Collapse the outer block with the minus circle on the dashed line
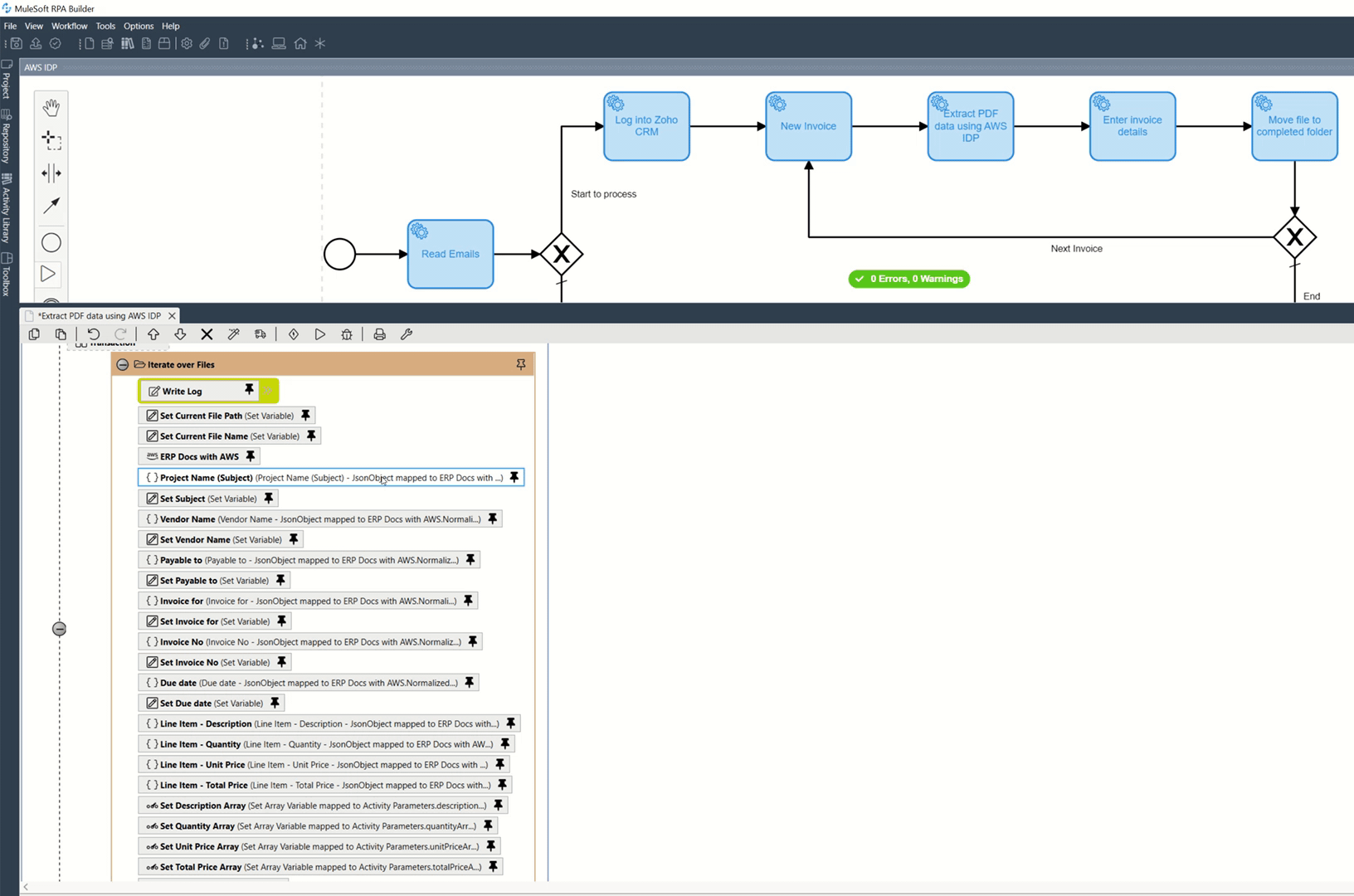 point(59,629)
